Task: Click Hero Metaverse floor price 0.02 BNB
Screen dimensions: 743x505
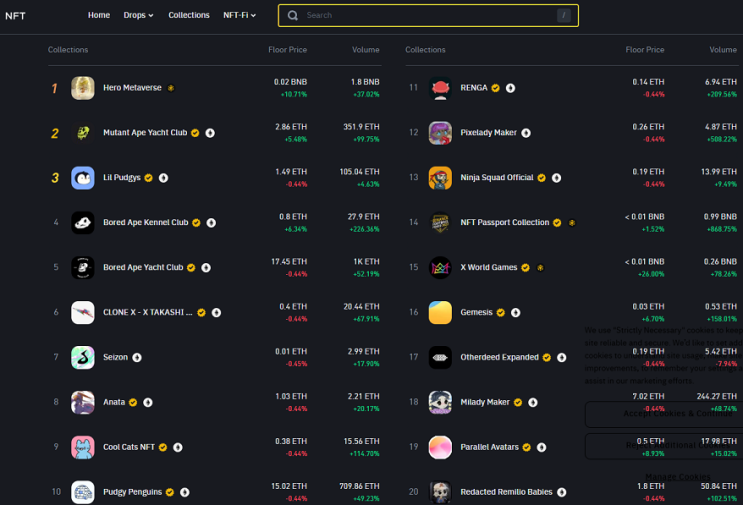Action: coord(290,82)
